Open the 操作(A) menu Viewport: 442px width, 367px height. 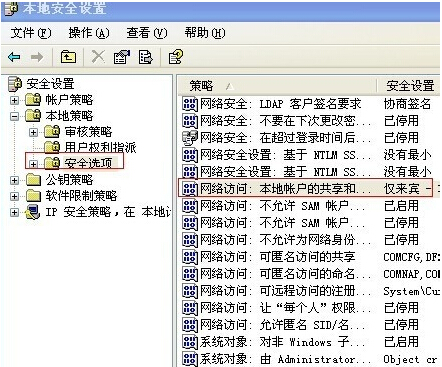click(x=89, y=33)
